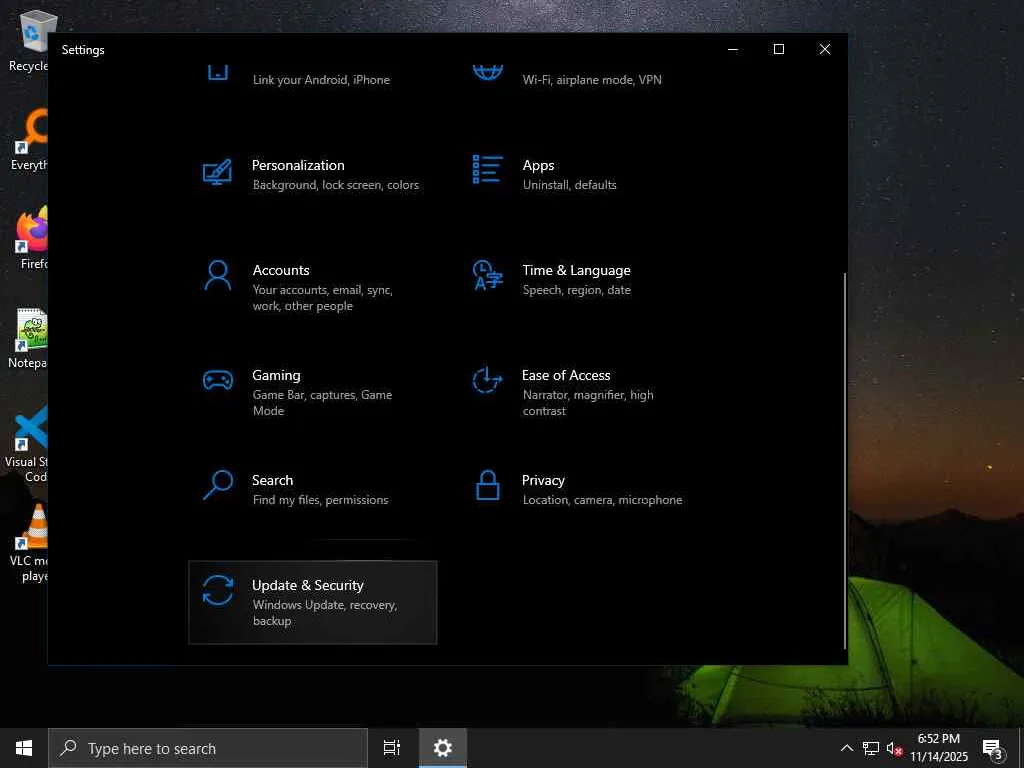Click the Privacy padlock icon
1024x768 pixels.
click(487, 486)
